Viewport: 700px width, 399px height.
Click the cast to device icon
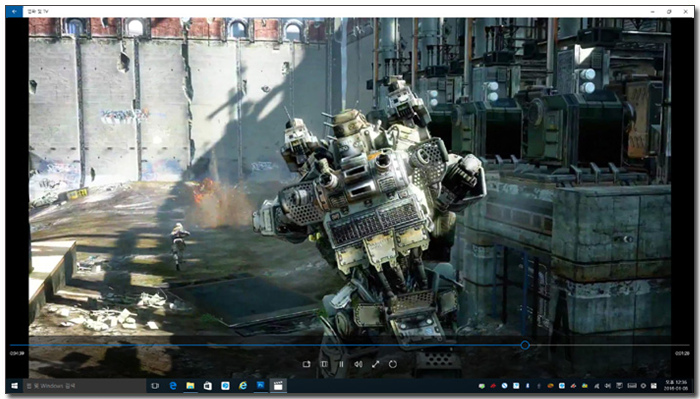point(306,364)
